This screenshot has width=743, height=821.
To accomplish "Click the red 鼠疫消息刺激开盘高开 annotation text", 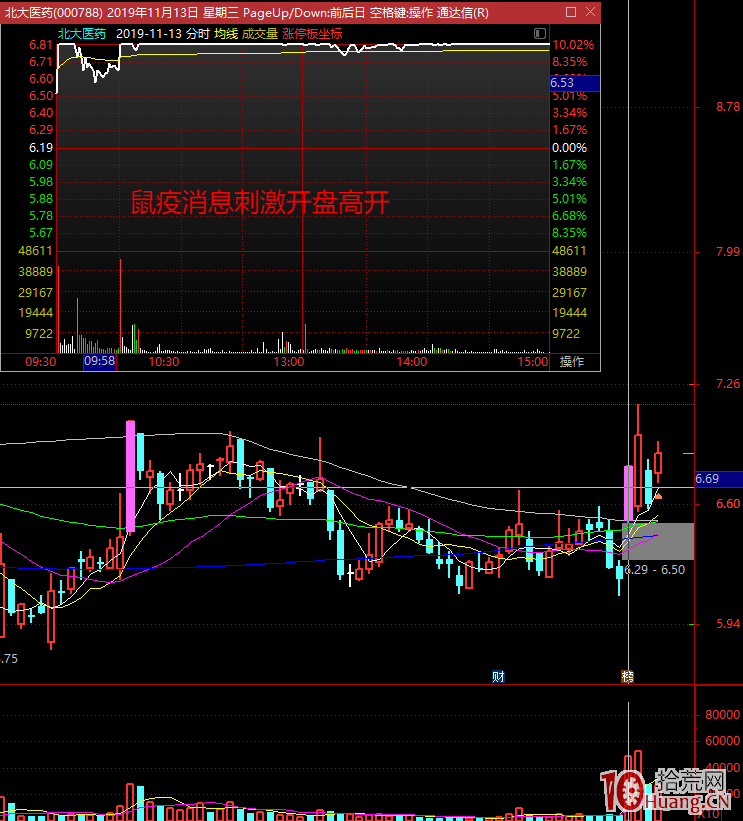I will [x=260, y=202].
